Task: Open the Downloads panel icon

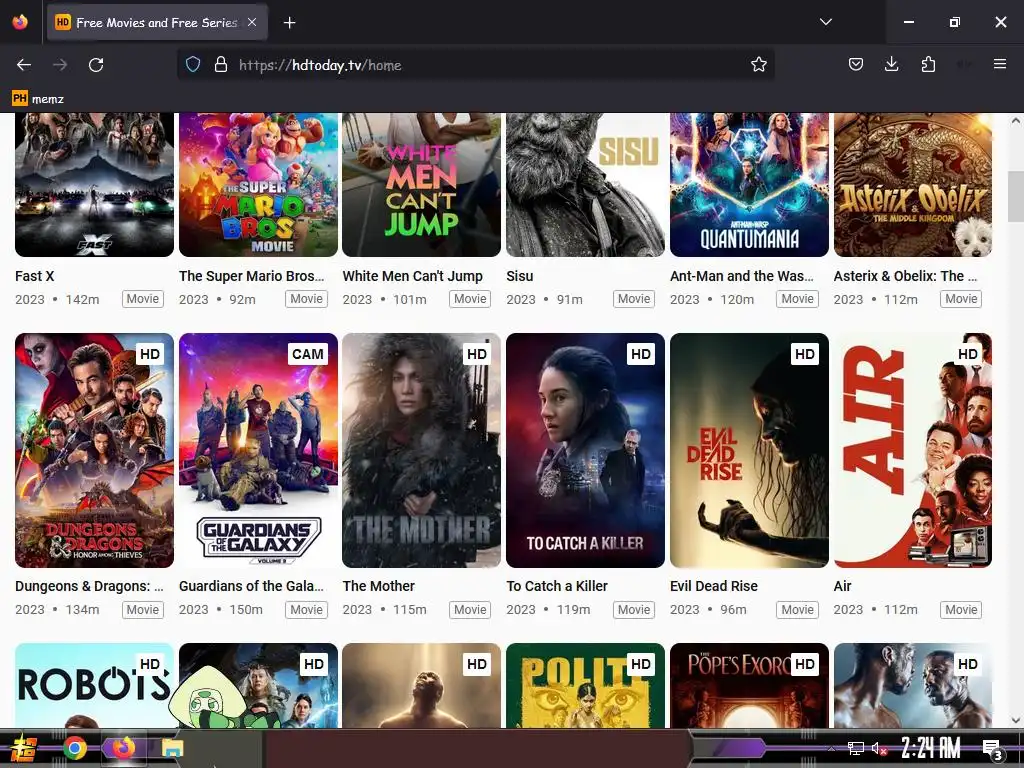Action: (891, 65)
